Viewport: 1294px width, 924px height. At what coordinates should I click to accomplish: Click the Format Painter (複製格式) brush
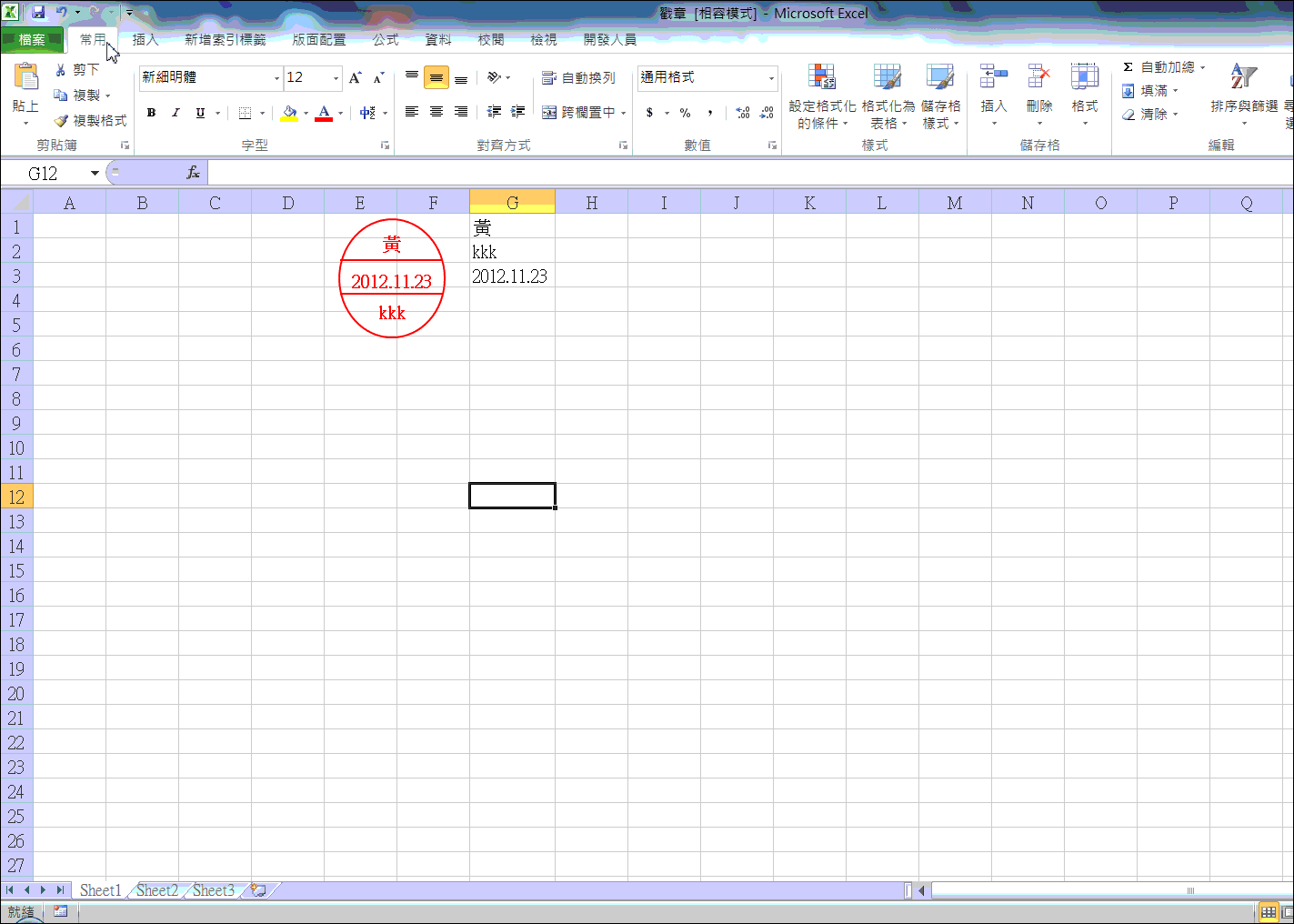click(x=61, y=120)
